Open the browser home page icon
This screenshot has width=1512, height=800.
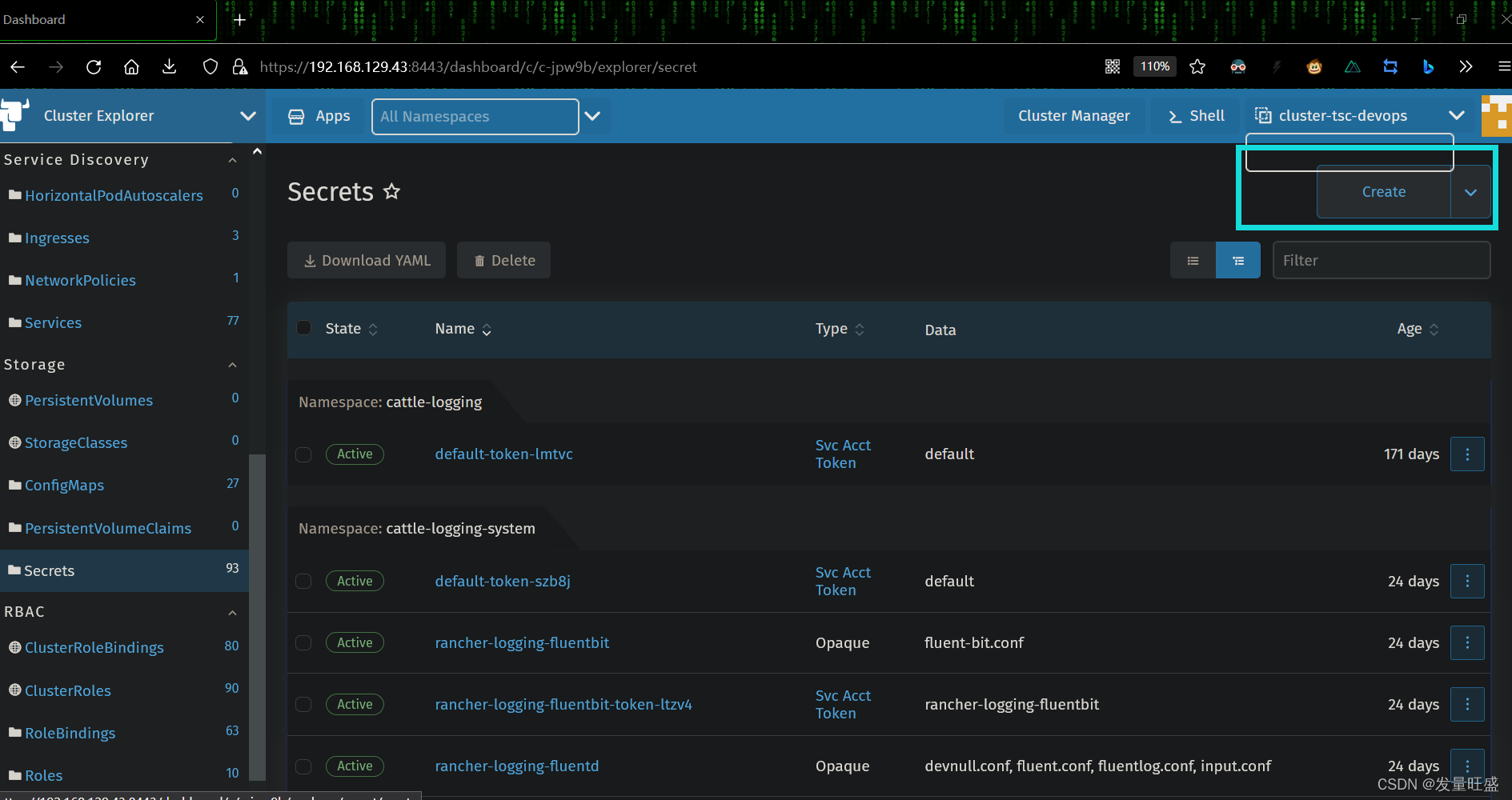point(131,67)
